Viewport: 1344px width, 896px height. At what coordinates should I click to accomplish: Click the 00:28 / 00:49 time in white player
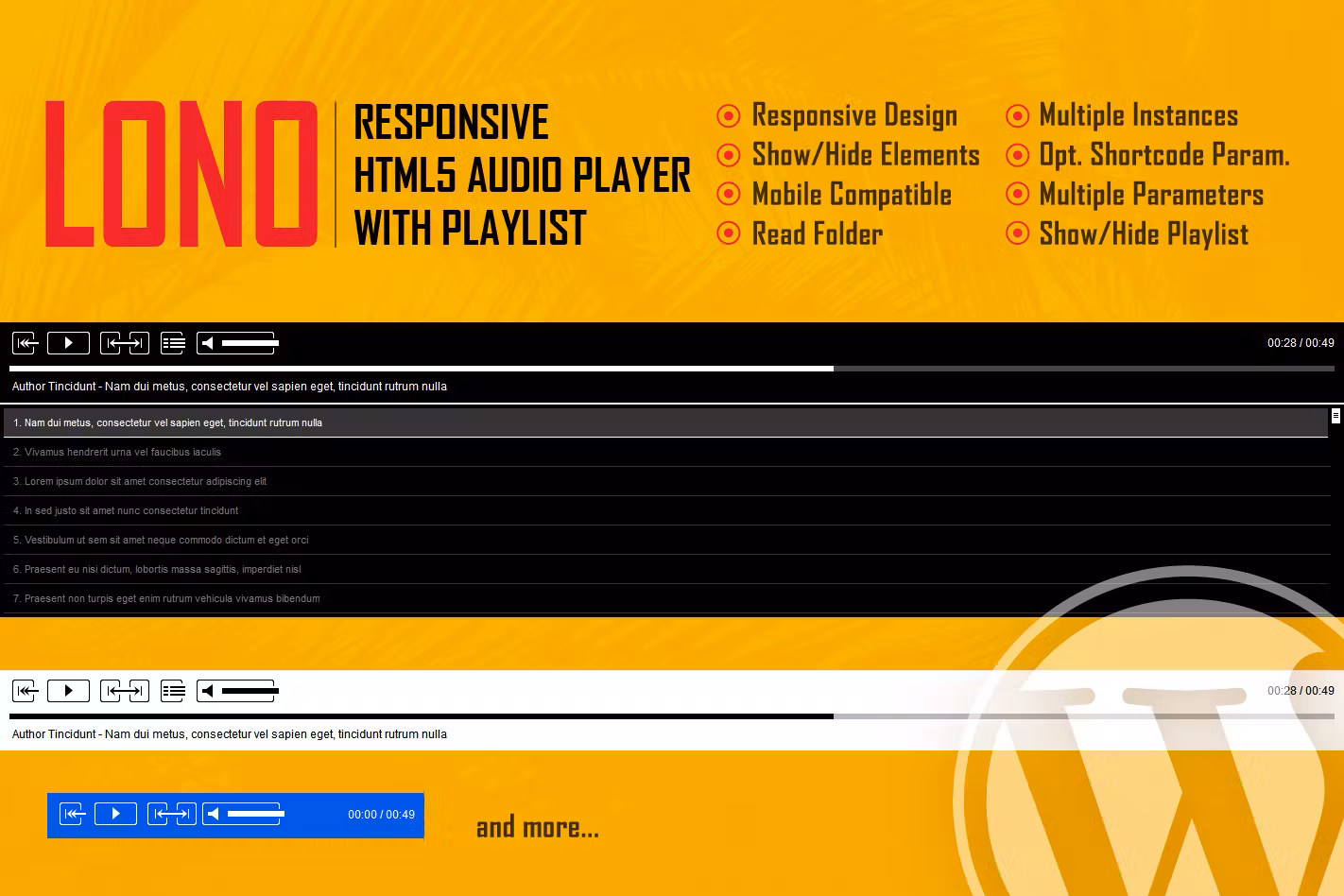point(1301,691)
